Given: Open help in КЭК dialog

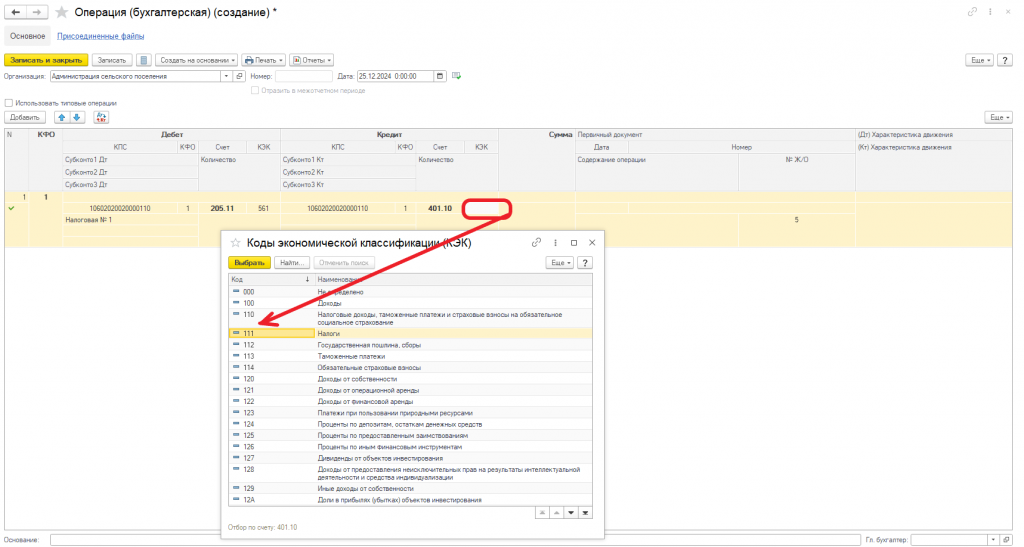Looking at the screenshot, I should pos(585,262).
